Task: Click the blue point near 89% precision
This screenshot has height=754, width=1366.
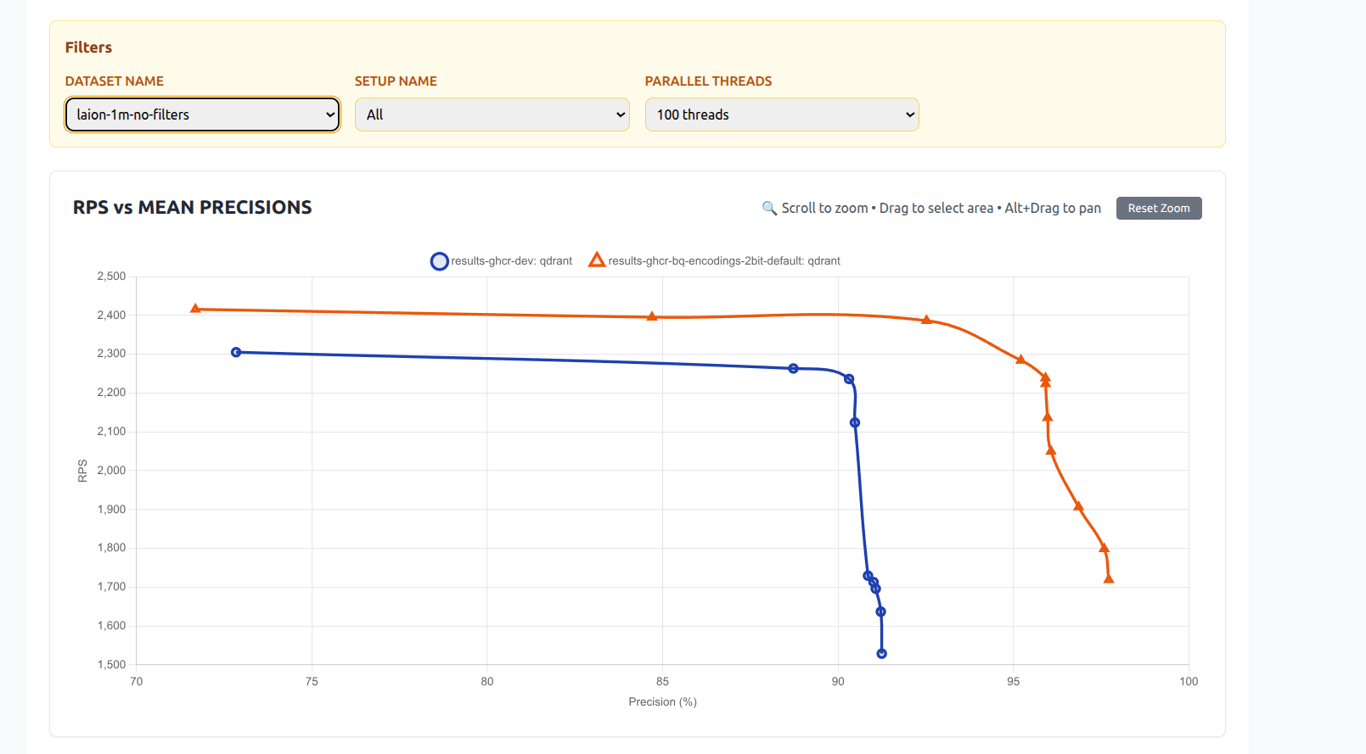Action: click(794, 369)
